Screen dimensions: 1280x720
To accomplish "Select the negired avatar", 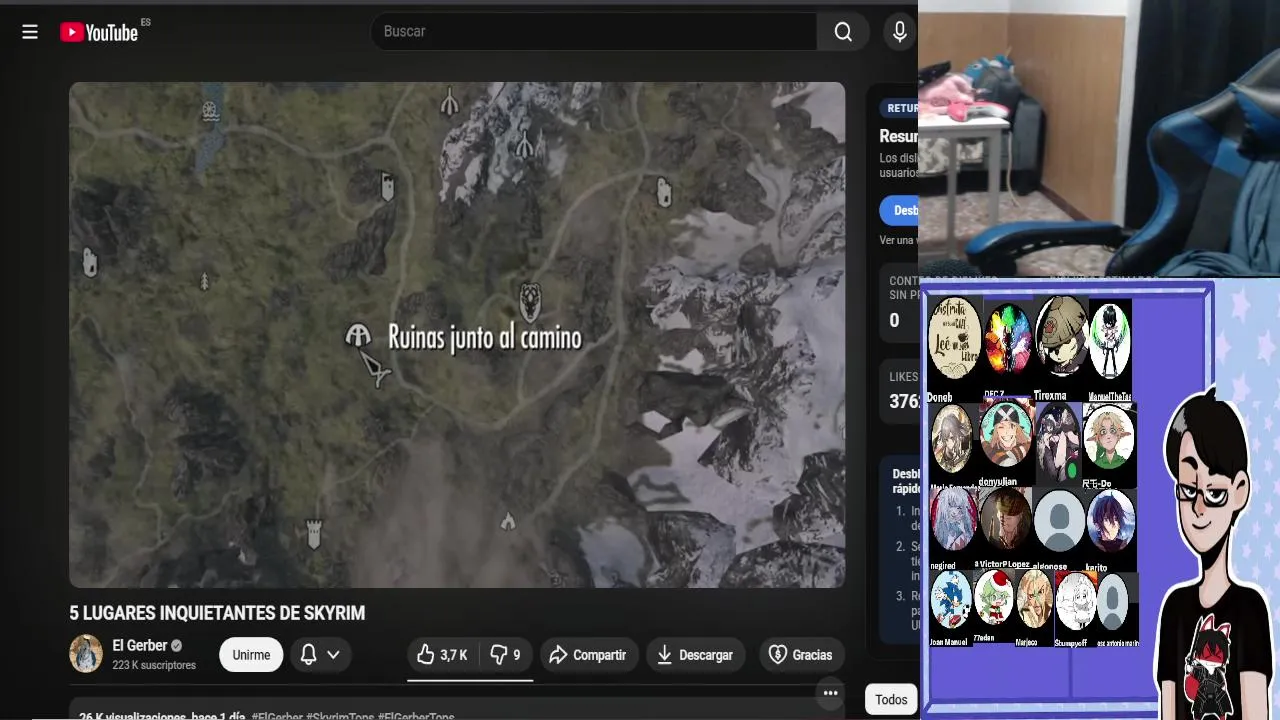I will (954, 520).
